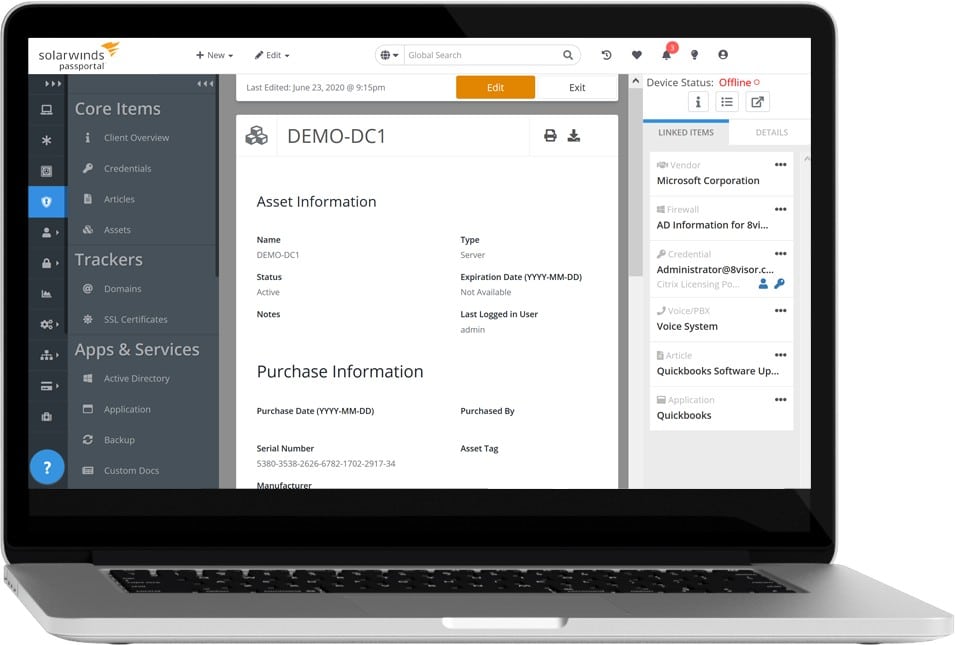Open the Edit dropdown in top bar

coord(272,55)
